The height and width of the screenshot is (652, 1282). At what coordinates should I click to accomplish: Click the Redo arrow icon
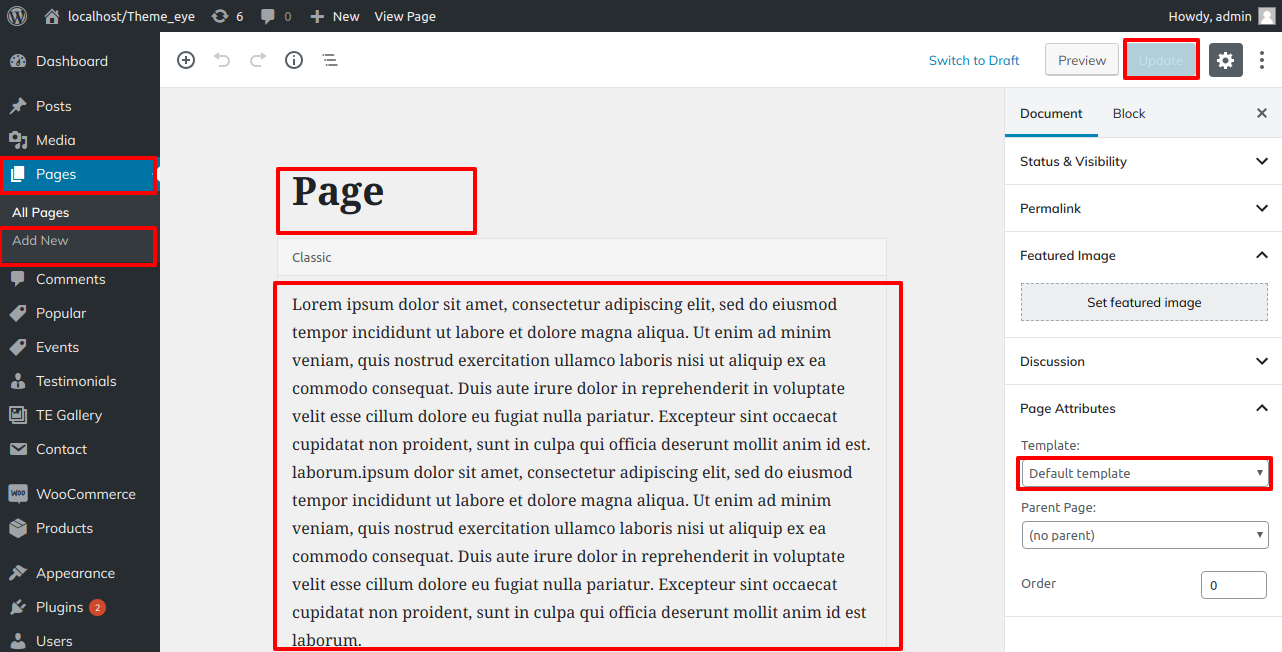[x=258, y=60]
